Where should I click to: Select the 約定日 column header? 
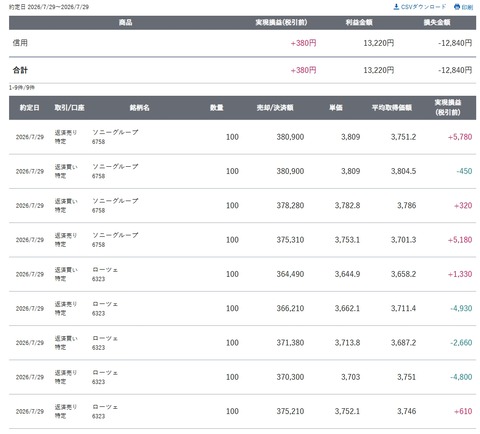click(x=29, y=108)
